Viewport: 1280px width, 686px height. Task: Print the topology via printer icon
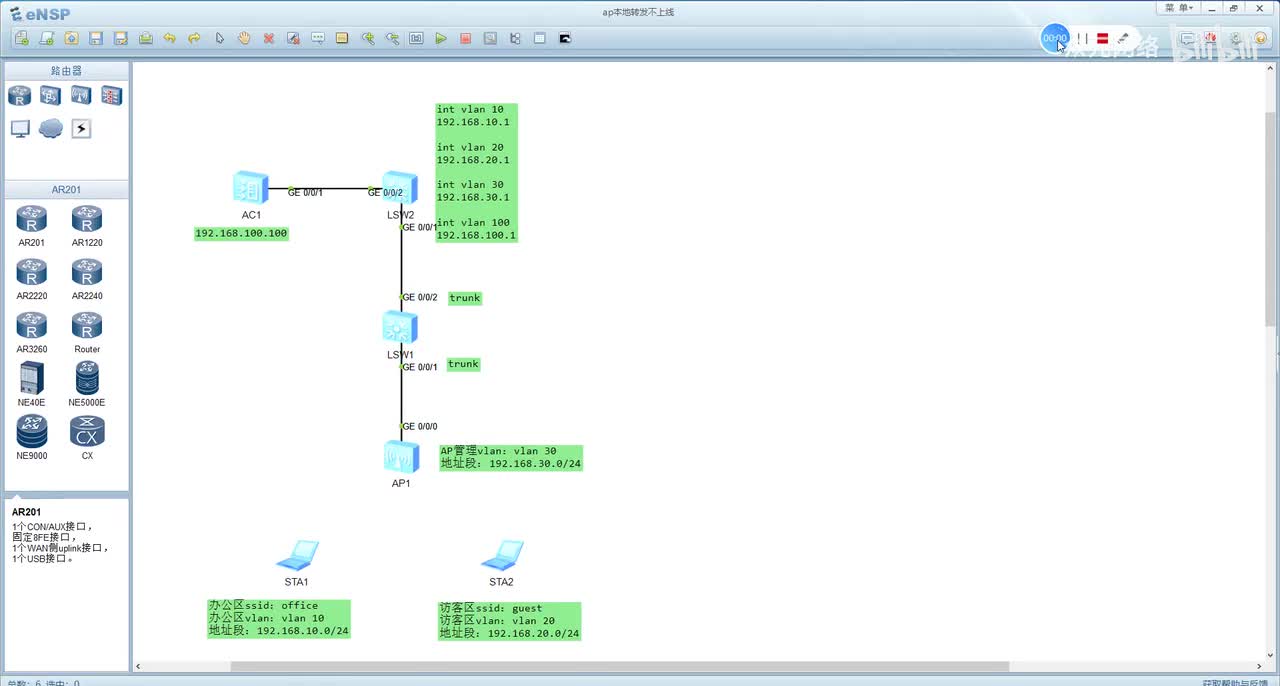(x=145, y=38)
